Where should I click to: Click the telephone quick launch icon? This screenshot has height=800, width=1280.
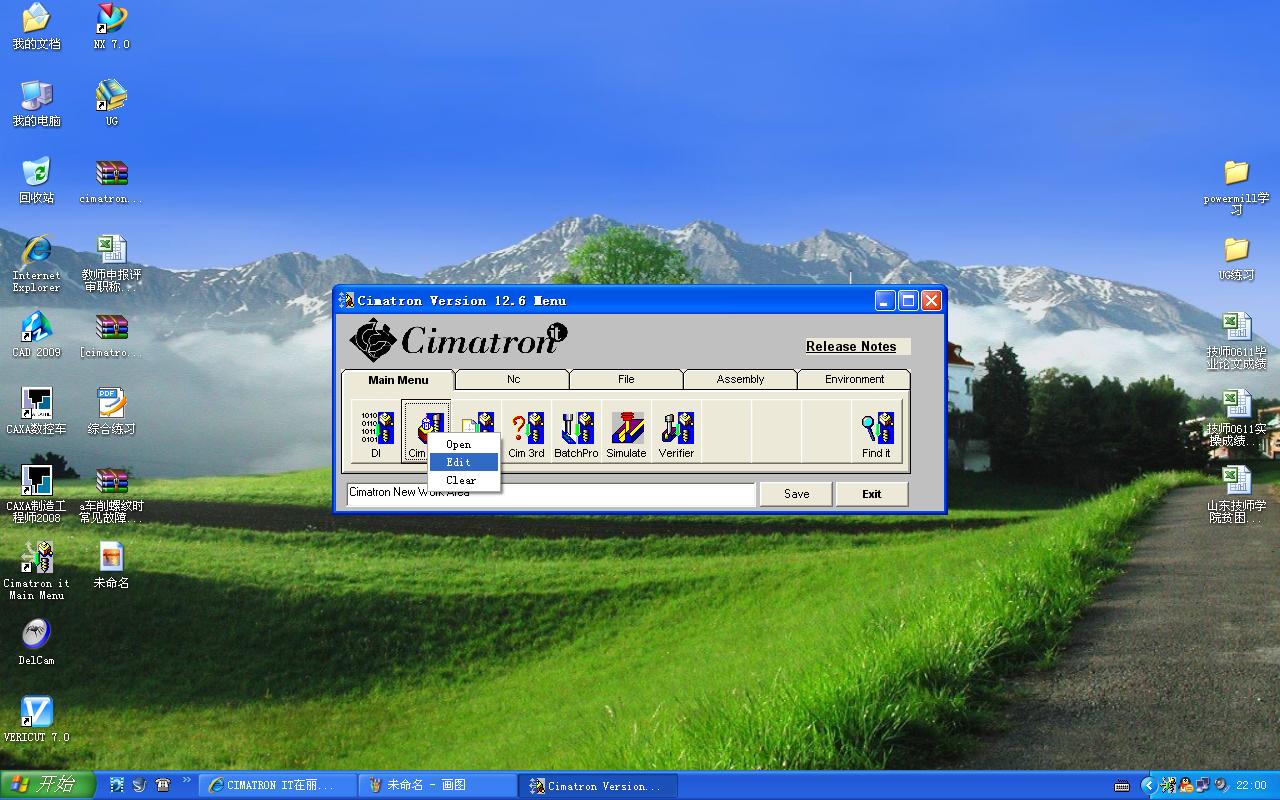click(162, 785)
